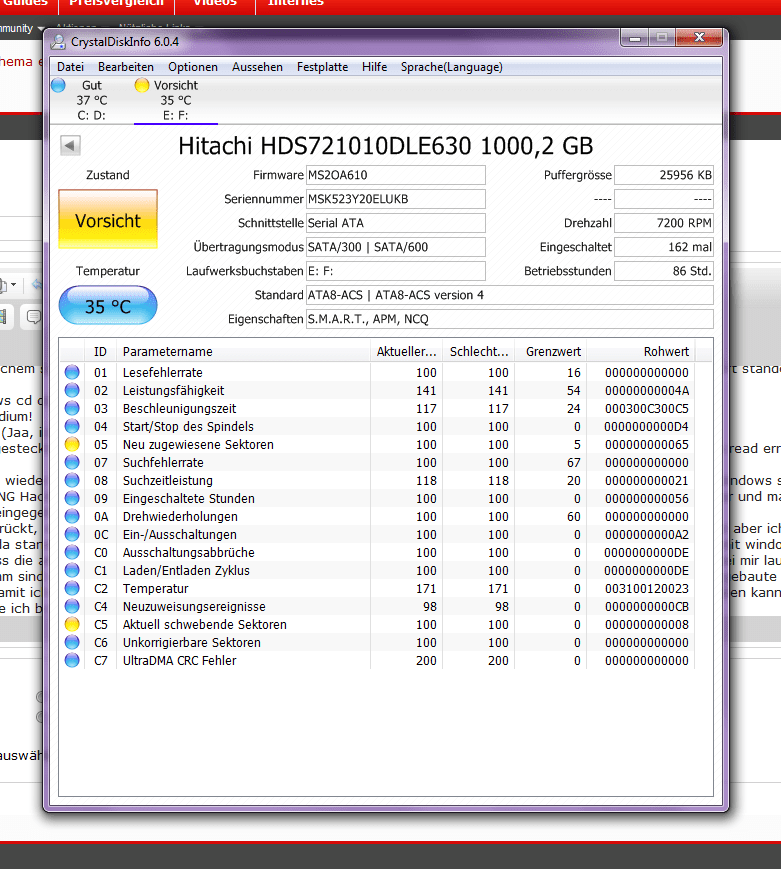
Task: Open the Optionen menu
Action: tap(193, 67)
